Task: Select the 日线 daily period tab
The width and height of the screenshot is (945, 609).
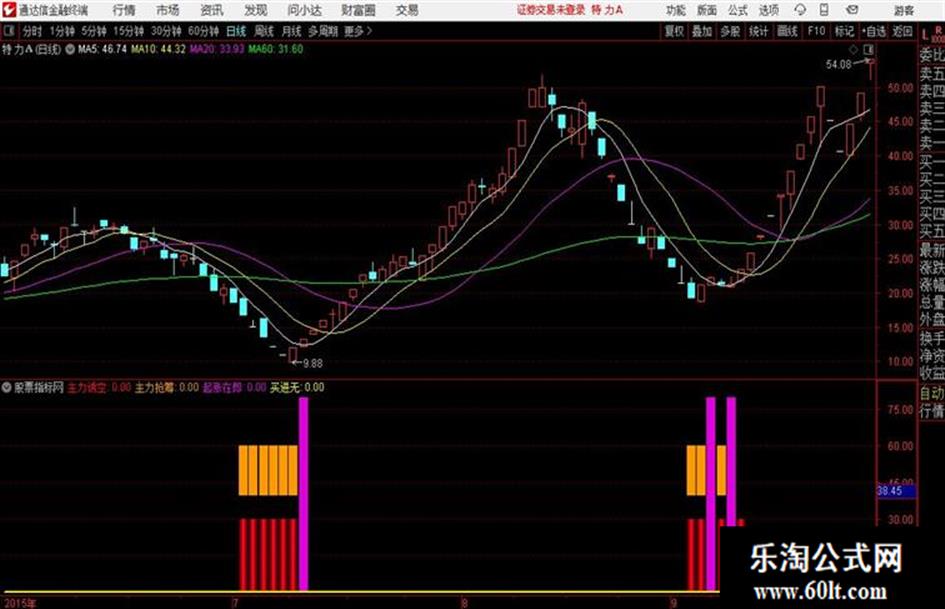Action: tap(236, 31)
